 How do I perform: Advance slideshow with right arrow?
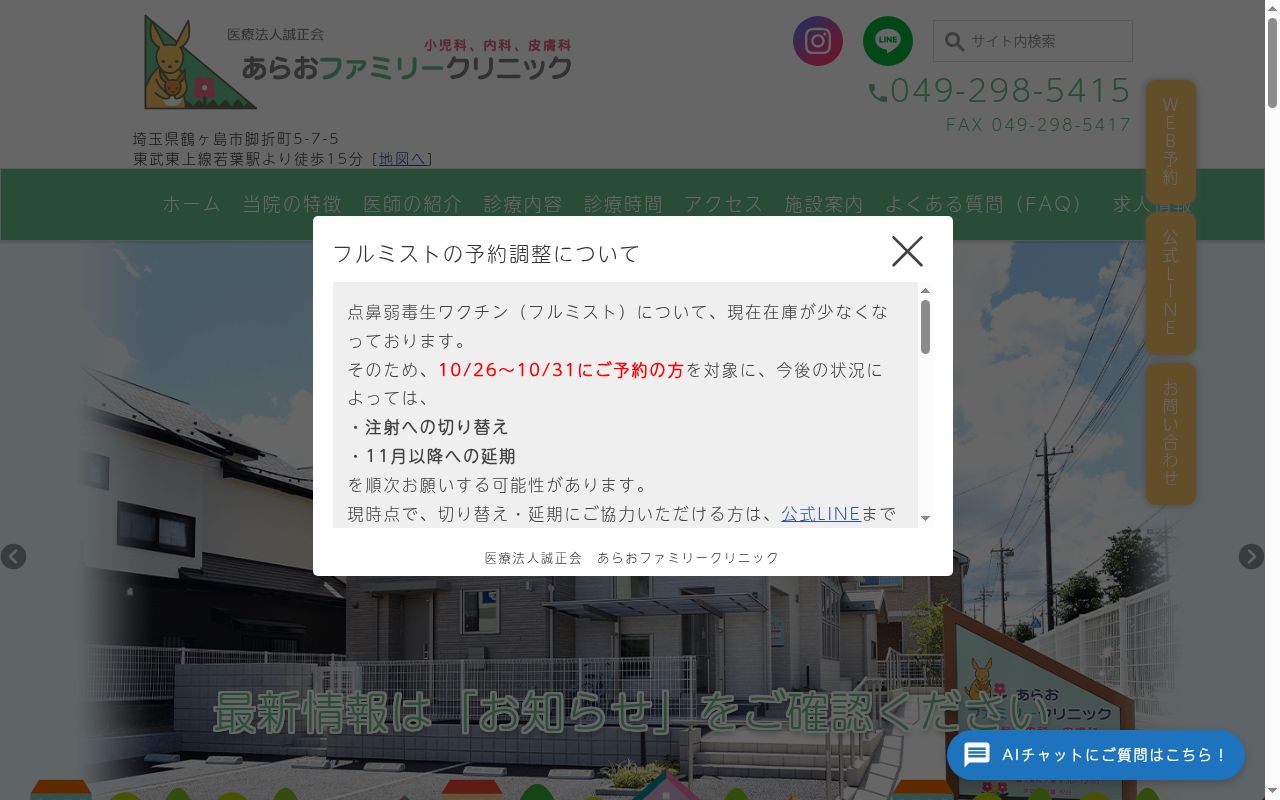point(1251,556)
